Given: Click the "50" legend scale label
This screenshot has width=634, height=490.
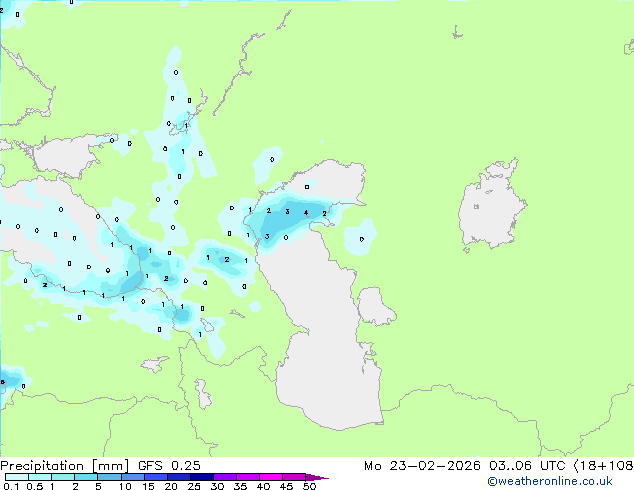Looking at the screenshot, I should (309, 486).
